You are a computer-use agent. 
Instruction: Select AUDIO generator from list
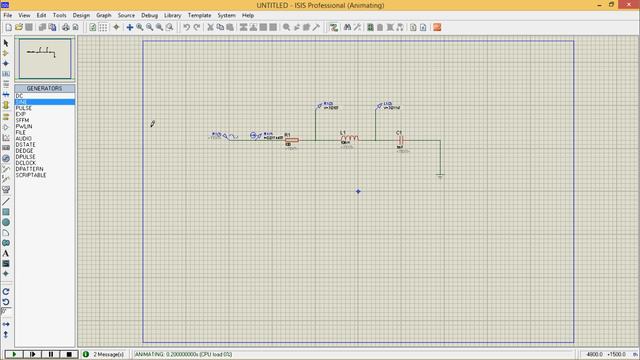(x=45, y=138)
